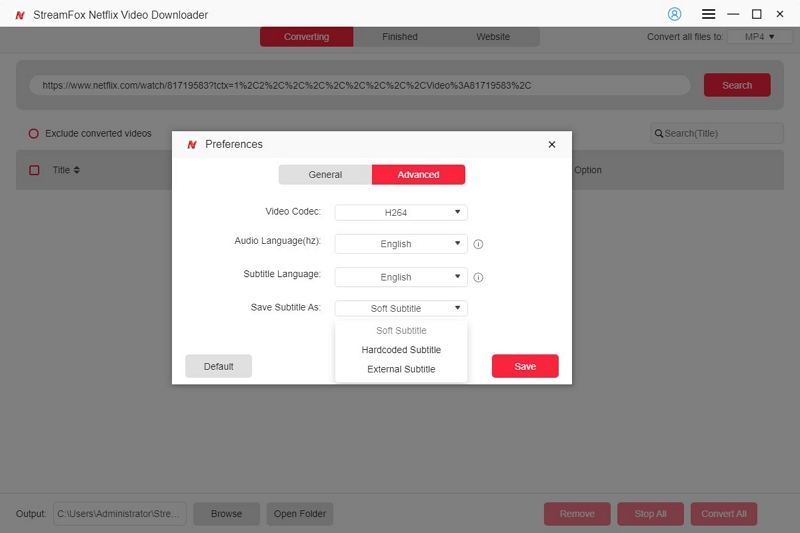This screenshot has height=533, width=800.
Task: Open the hamburger menu in title bar
Action: (708, 14)
